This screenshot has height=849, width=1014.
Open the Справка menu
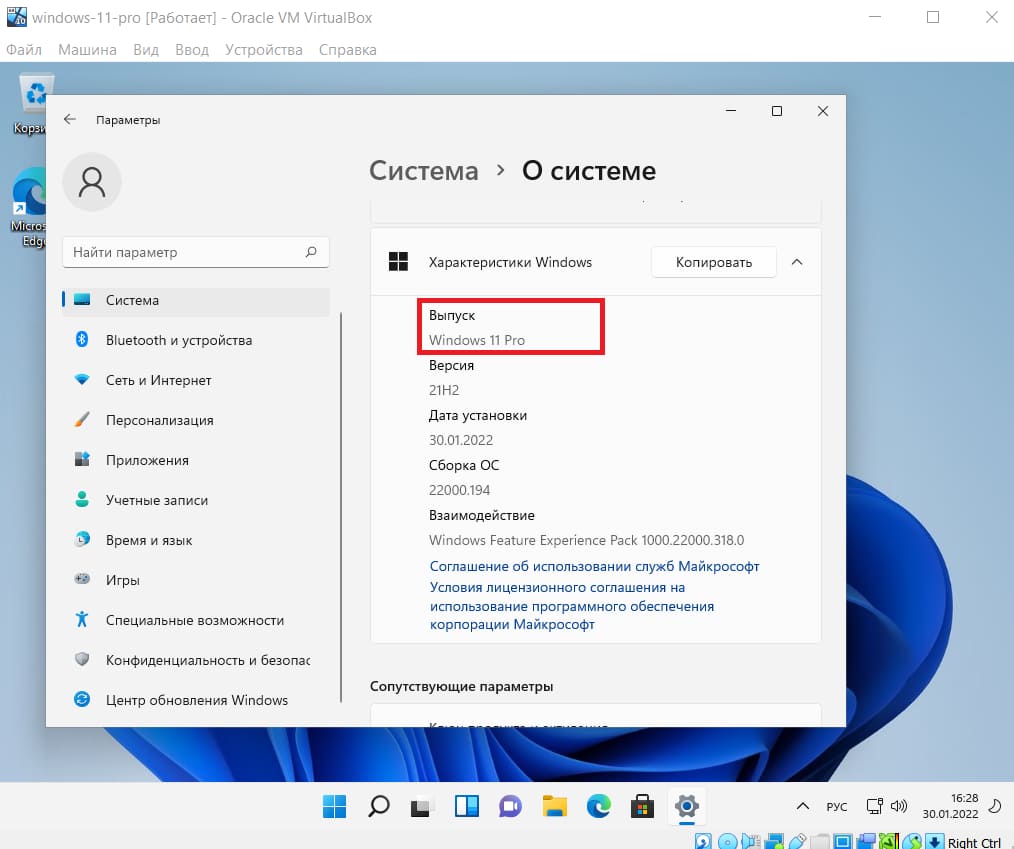tap(348, 50)
